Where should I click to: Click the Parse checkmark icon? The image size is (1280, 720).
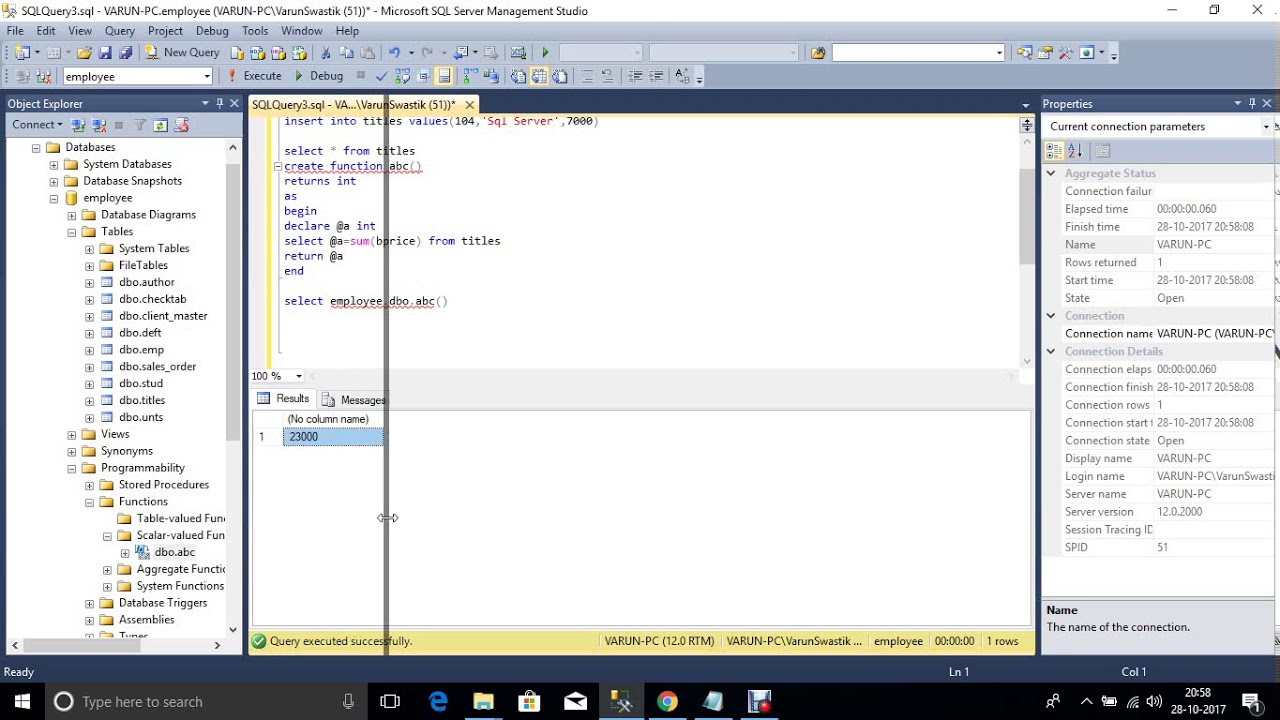(381, 76)
